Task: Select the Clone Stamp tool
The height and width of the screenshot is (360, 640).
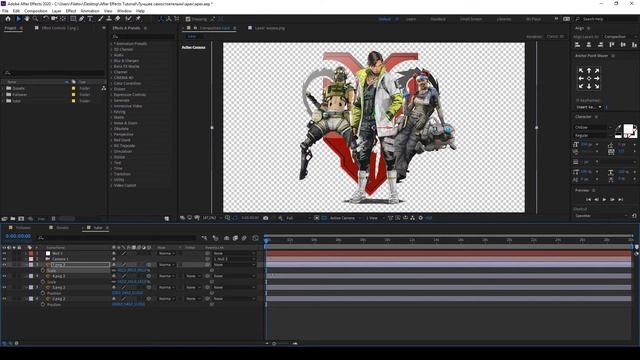Action: click(109, 19)
